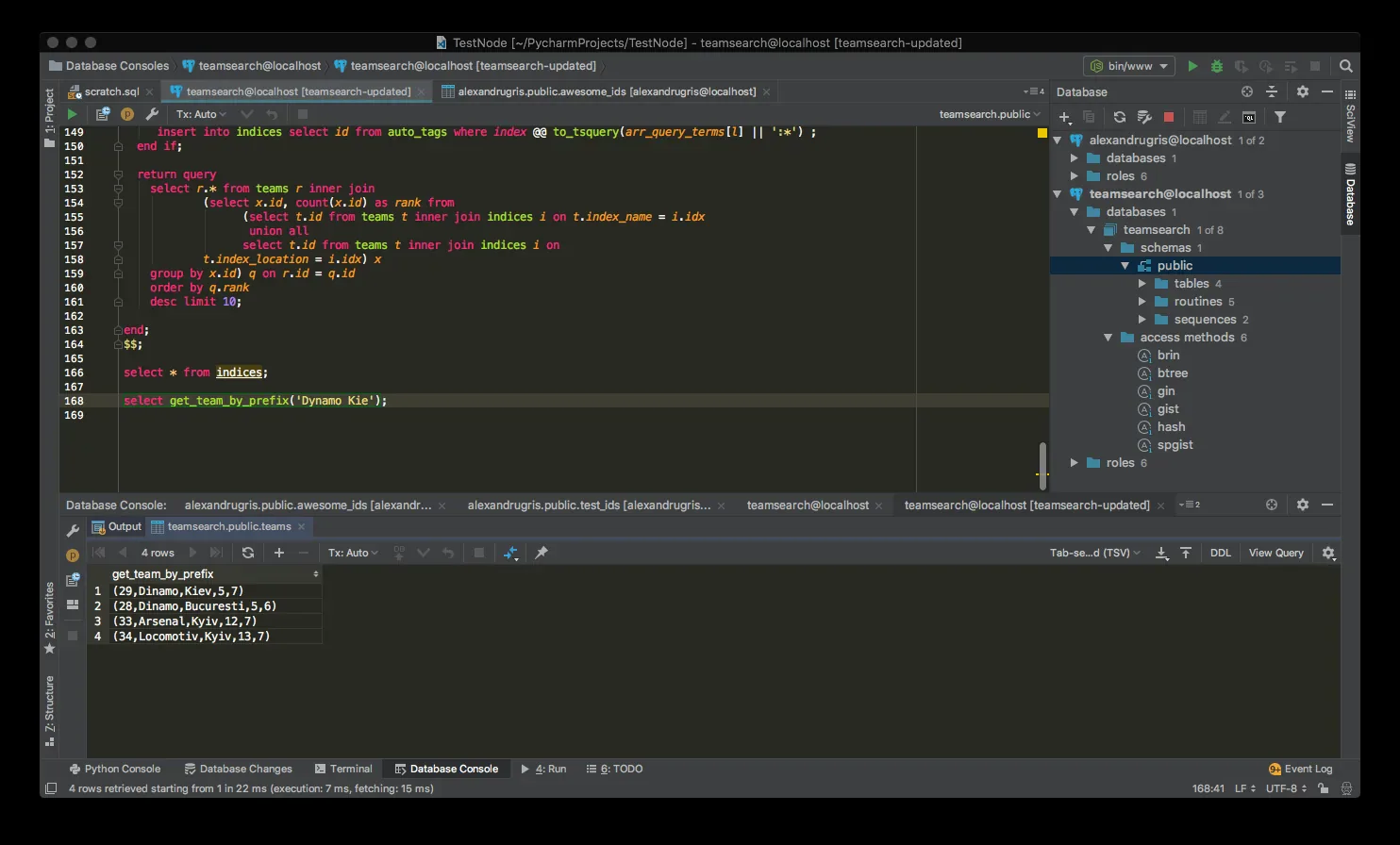Viewport: 1400px width, 845px height.
Task: Open Tab-separated (TSV) extractor dropdown
Action: tap(1095, 553)
